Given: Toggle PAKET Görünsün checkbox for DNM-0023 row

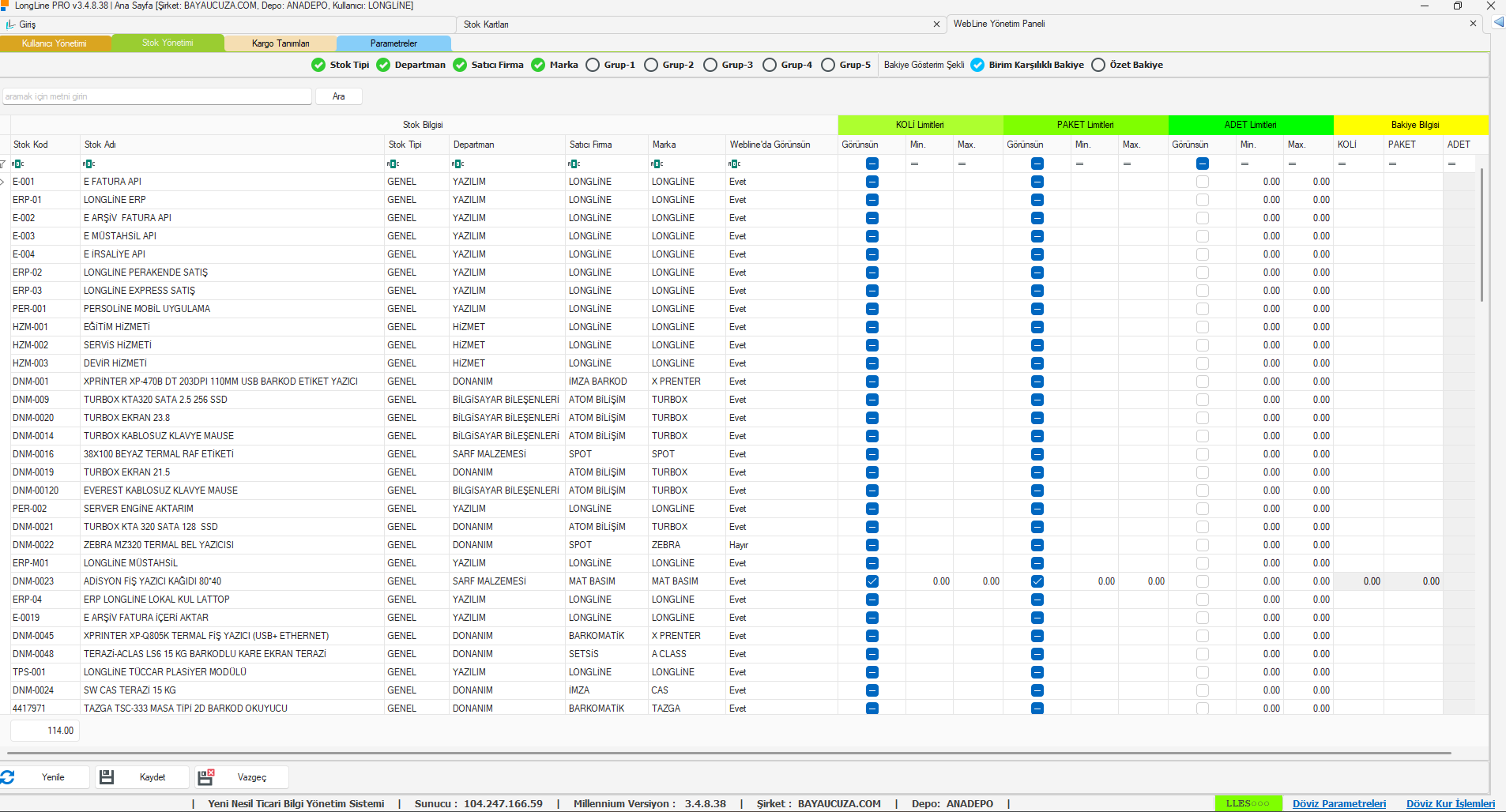Looking at the screenshot, I should coord(1037,581).
